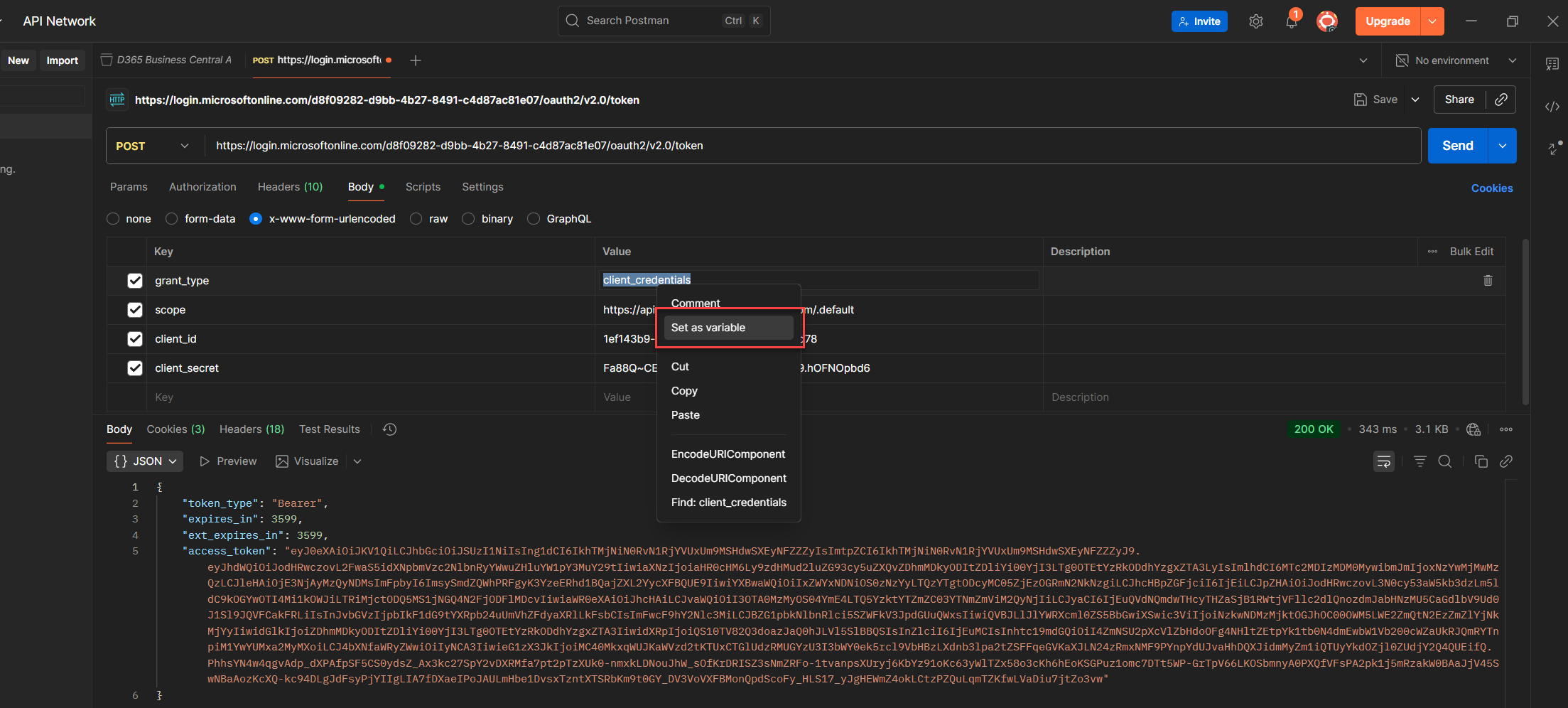
Task: Open the user avatar menu
Action: coord(1326,21)
